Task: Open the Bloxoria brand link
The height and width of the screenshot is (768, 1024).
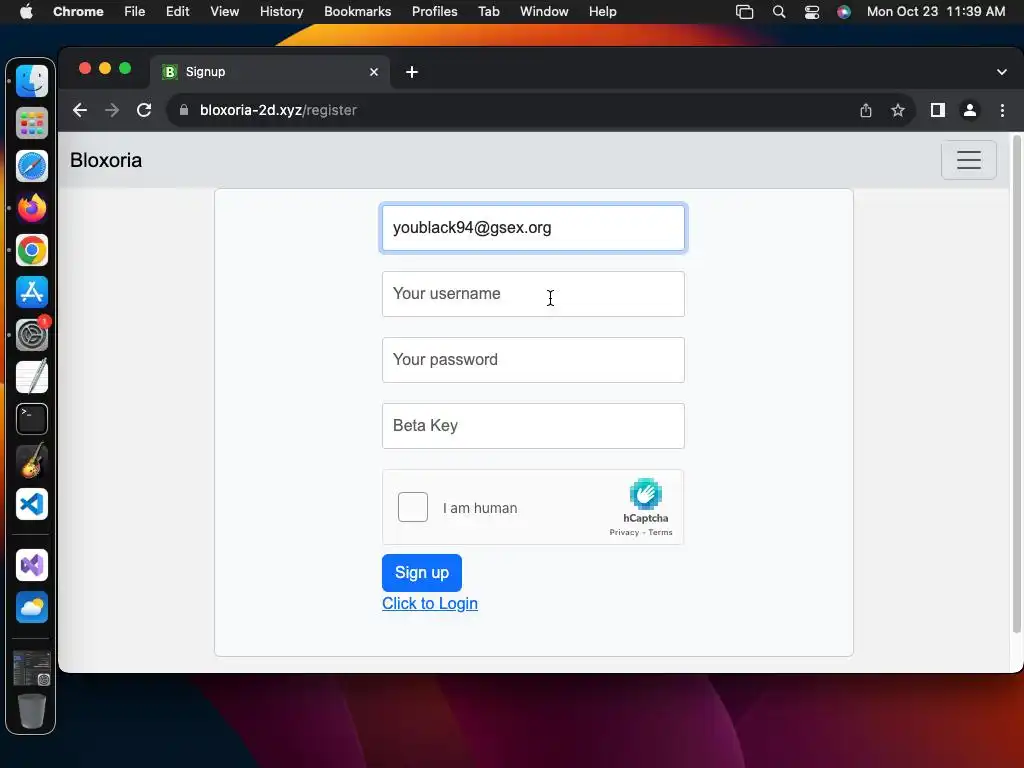Action: pyautogui.click(x=106, y=160)
